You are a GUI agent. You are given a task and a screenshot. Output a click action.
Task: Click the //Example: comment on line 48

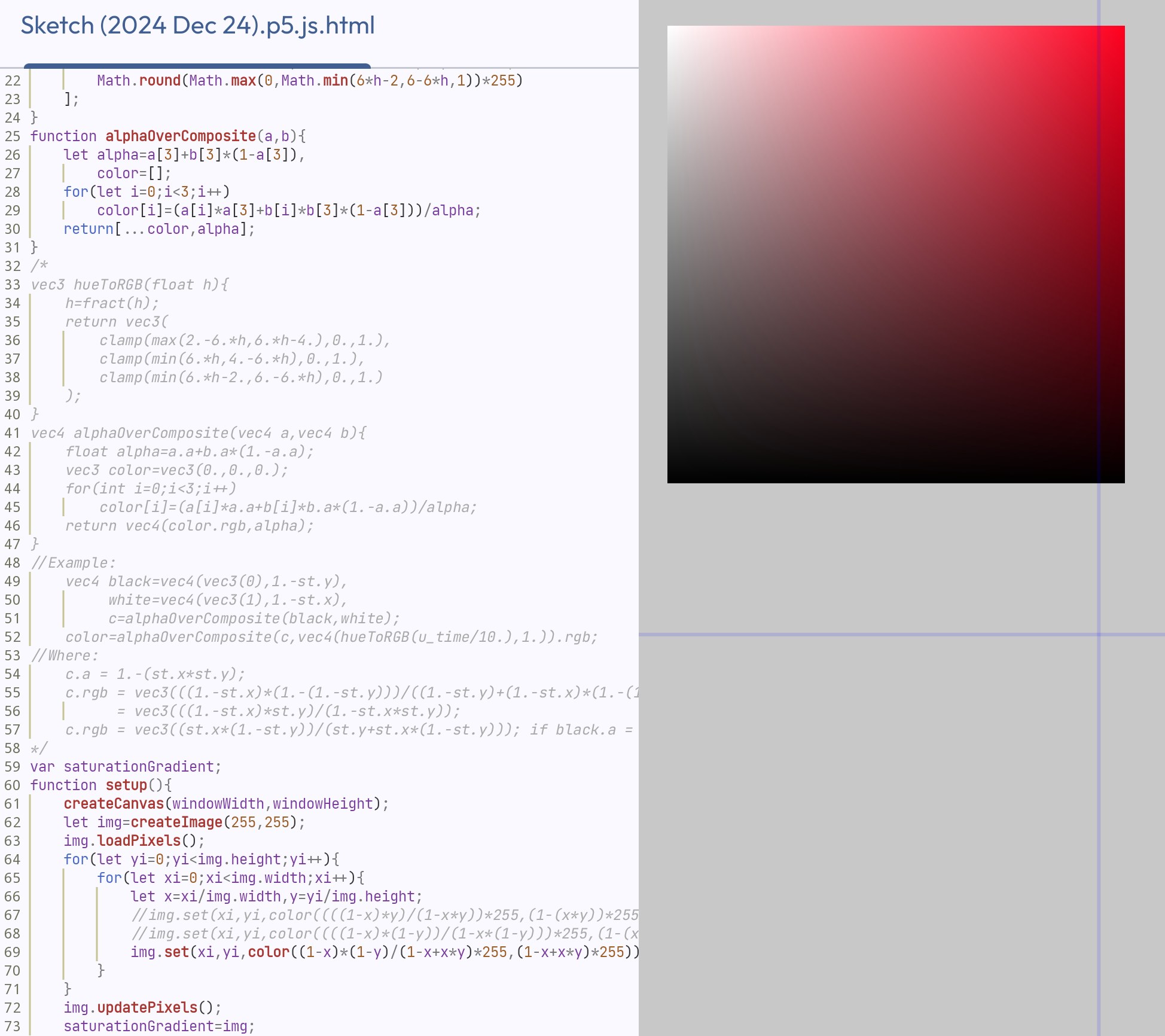pos(73,563)
